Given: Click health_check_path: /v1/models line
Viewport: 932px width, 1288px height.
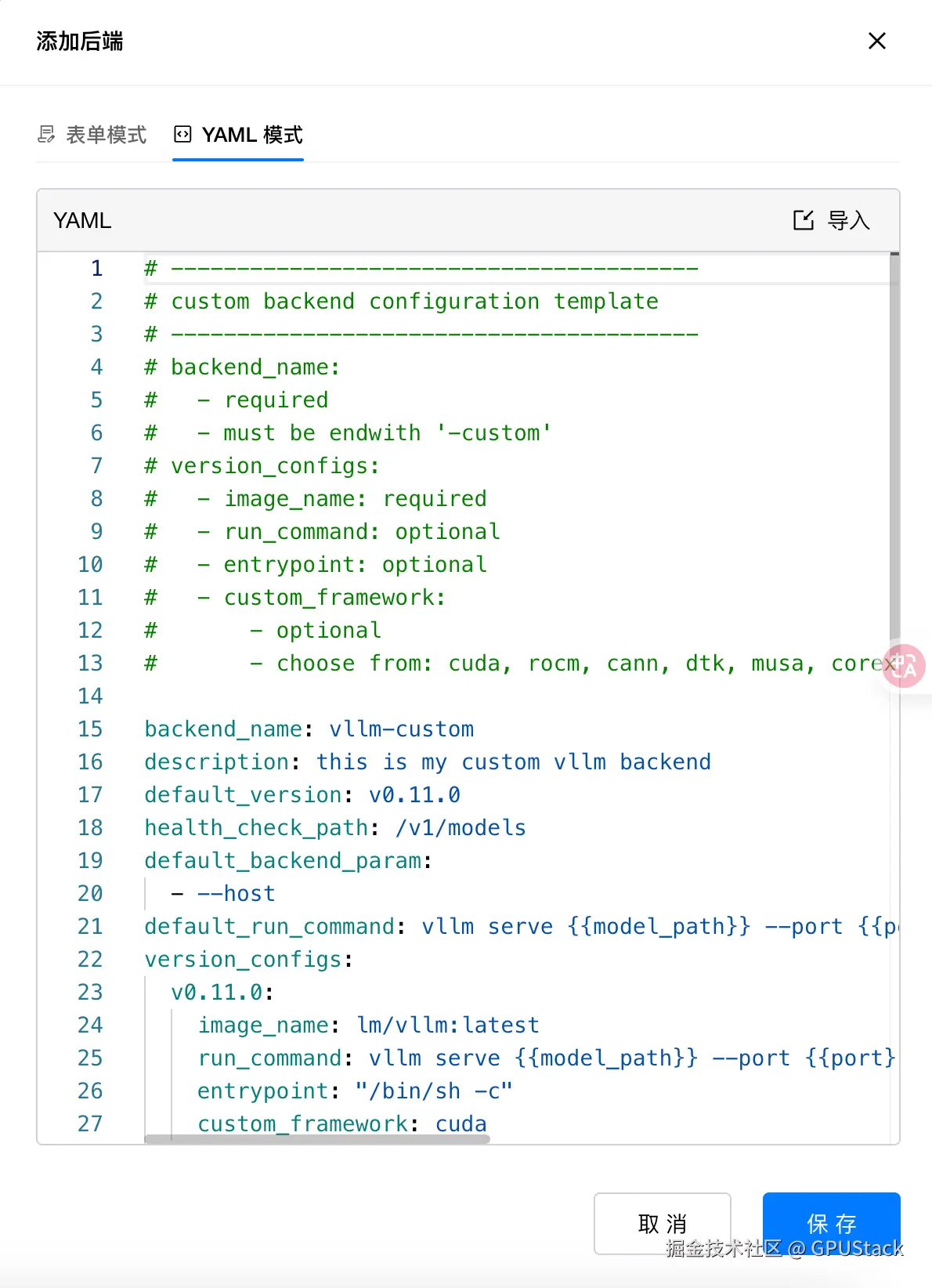Looking at the screenshot, I should (335, 827).
